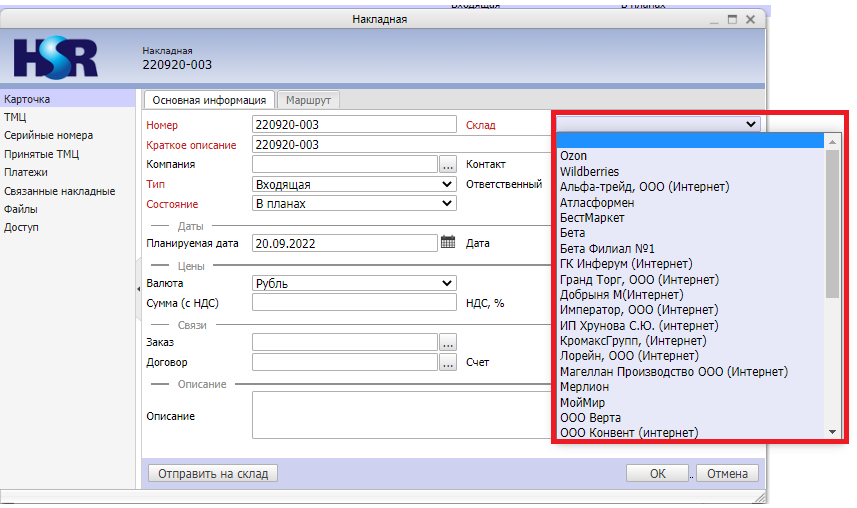Select Альфа-трейд, ООО (Интернет) option

pyautogui.click(x=690, y=186)
